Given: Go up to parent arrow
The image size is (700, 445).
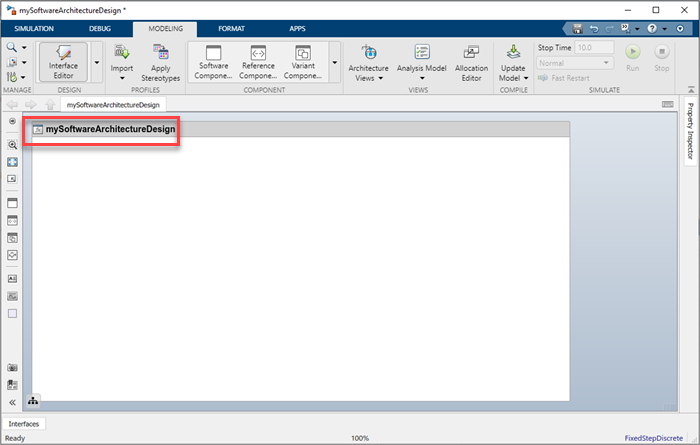Looking at the screenshot, I should (50, 104).
